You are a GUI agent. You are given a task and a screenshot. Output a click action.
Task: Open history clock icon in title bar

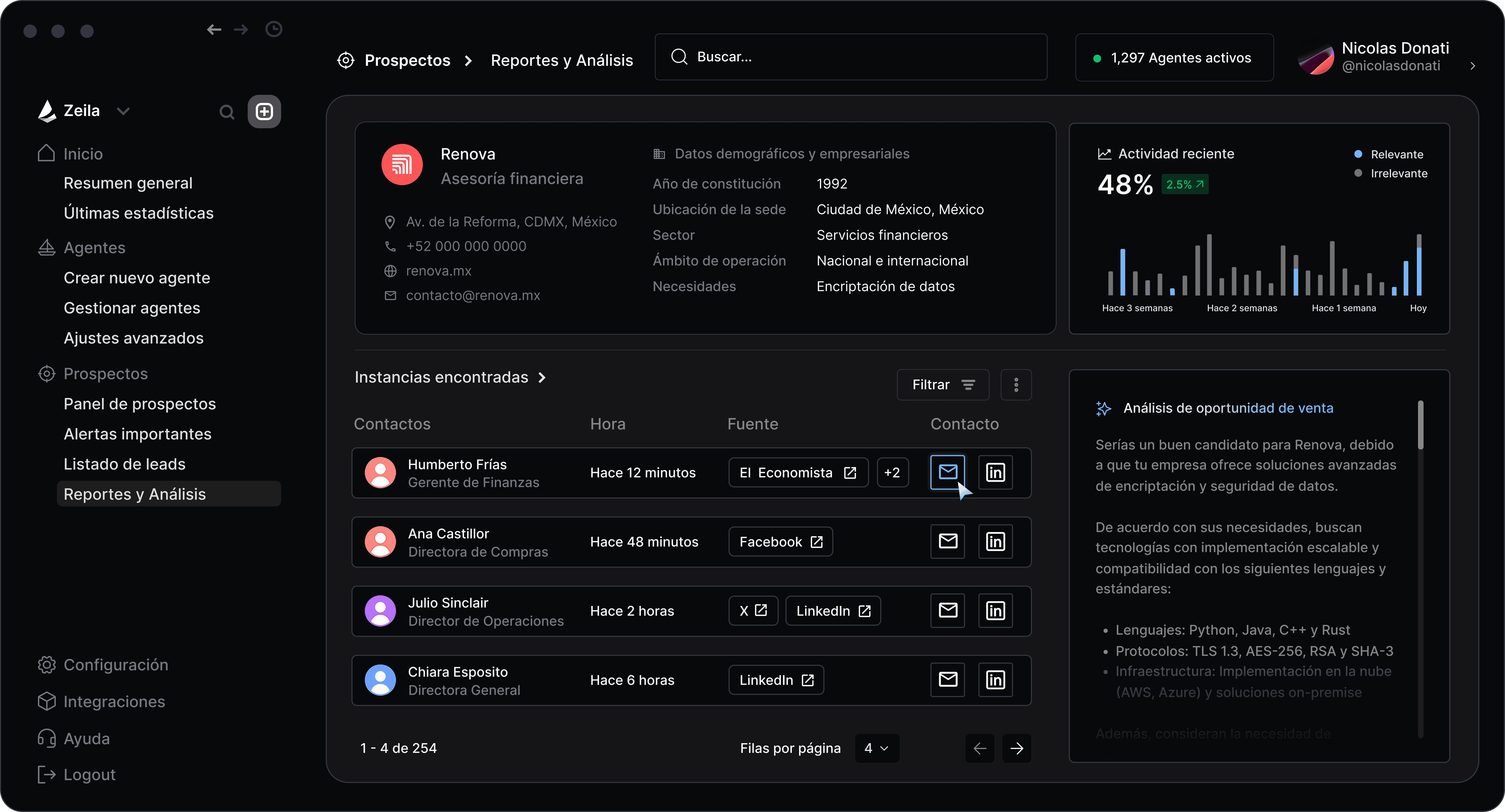(273, 29)
